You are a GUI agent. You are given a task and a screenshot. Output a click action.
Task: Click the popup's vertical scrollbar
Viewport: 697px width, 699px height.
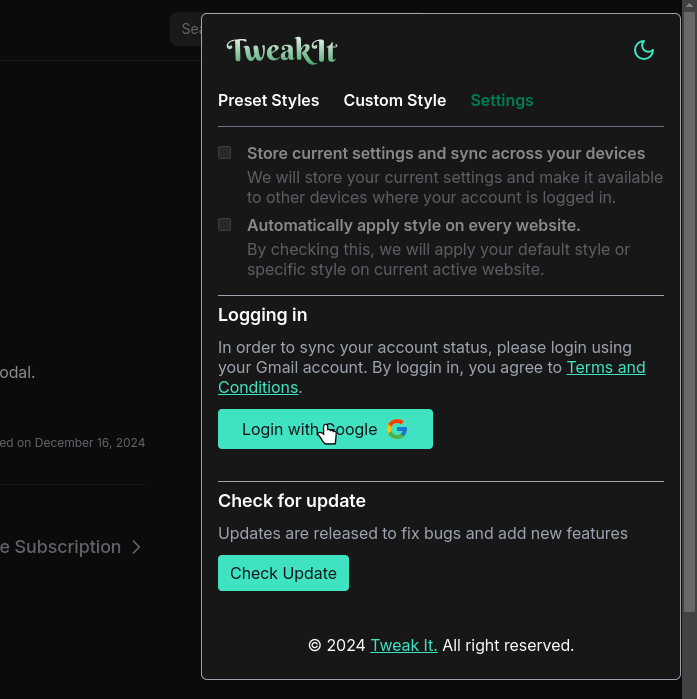[x=688, y=300]
